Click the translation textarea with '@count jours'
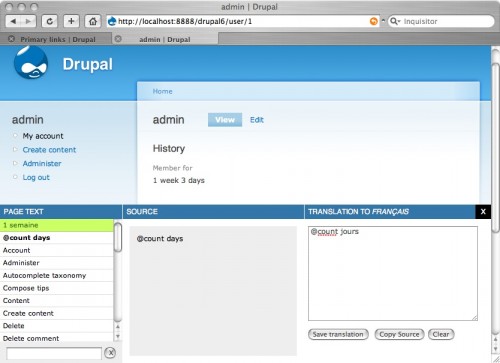Screen dimensions: 500x363 click(393, 273)
